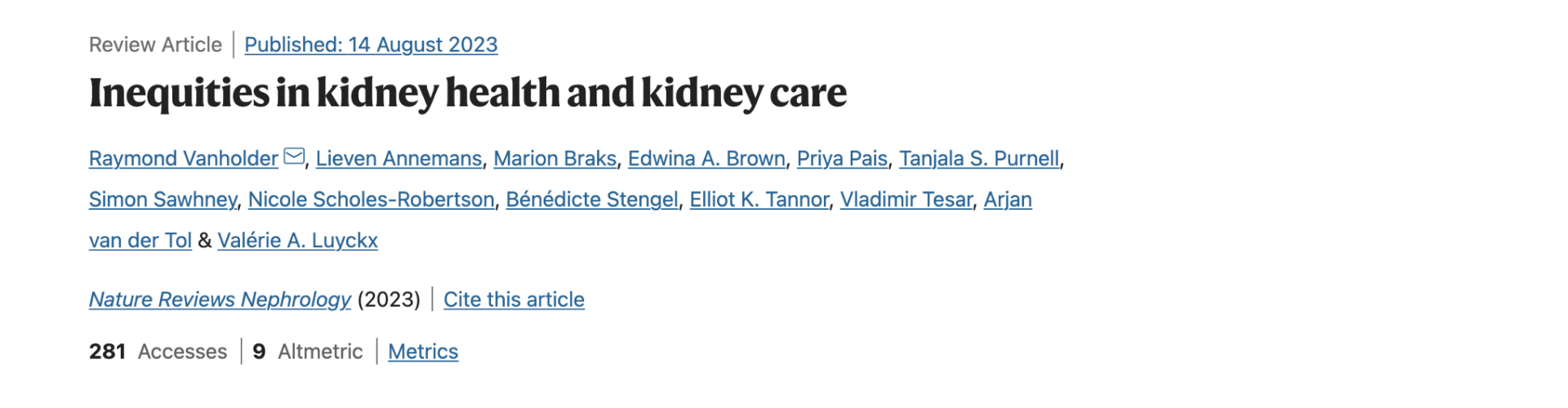Open the Published: 14 August 2023 link
Image resolution: width=1568 pixels, height=408 pixels.
pyautogui.click(x=371, y=45)
